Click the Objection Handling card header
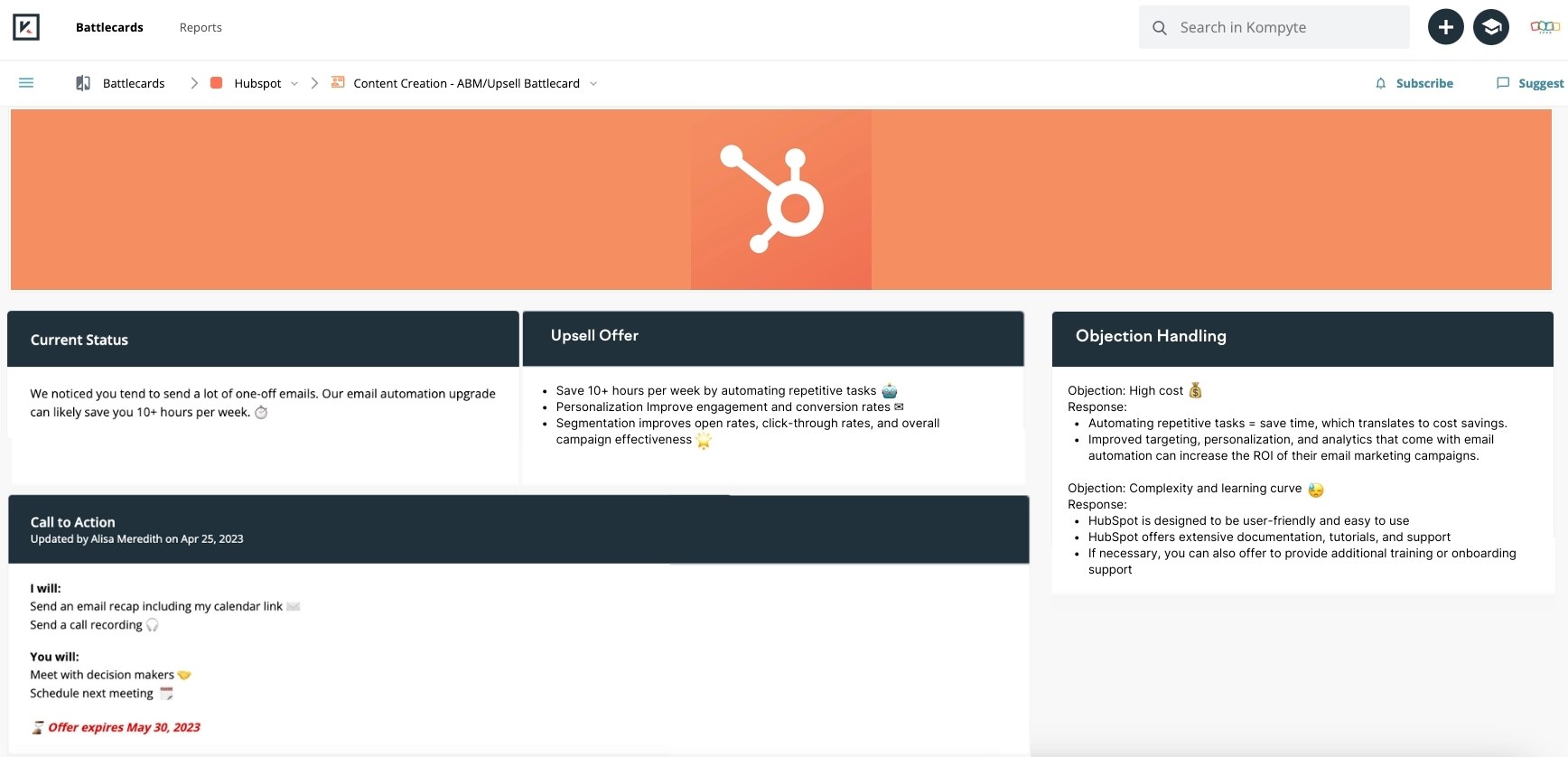 [x=1302, y=339]
